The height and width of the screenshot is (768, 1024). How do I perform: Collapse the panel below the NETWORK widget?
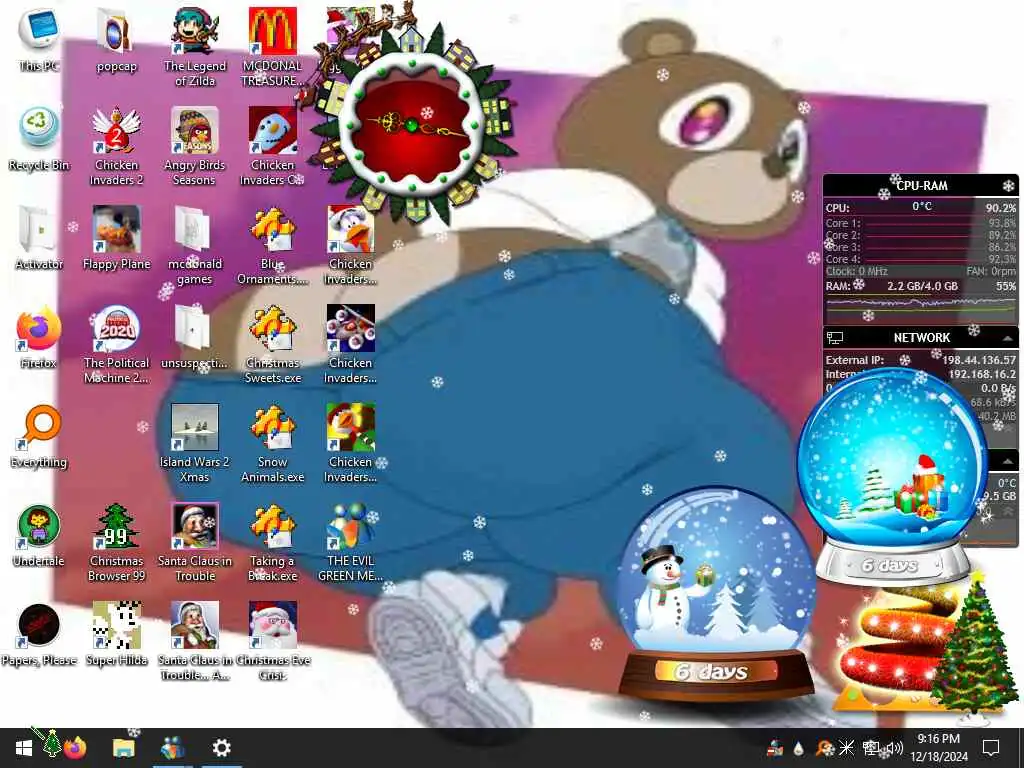click(1008, 461)
